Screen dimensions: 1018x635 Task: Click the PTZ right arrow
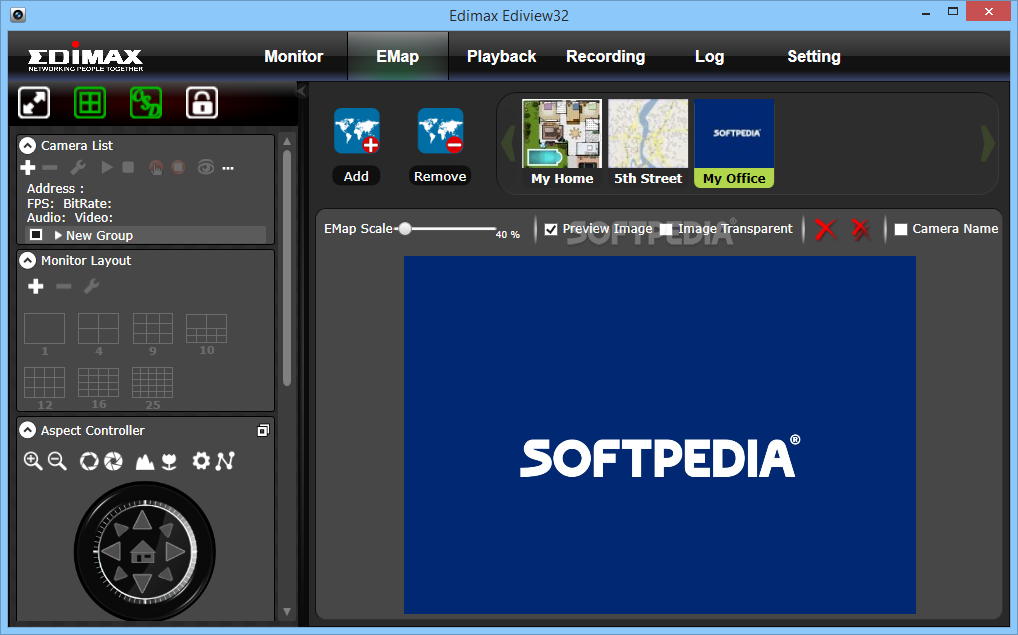175,553
